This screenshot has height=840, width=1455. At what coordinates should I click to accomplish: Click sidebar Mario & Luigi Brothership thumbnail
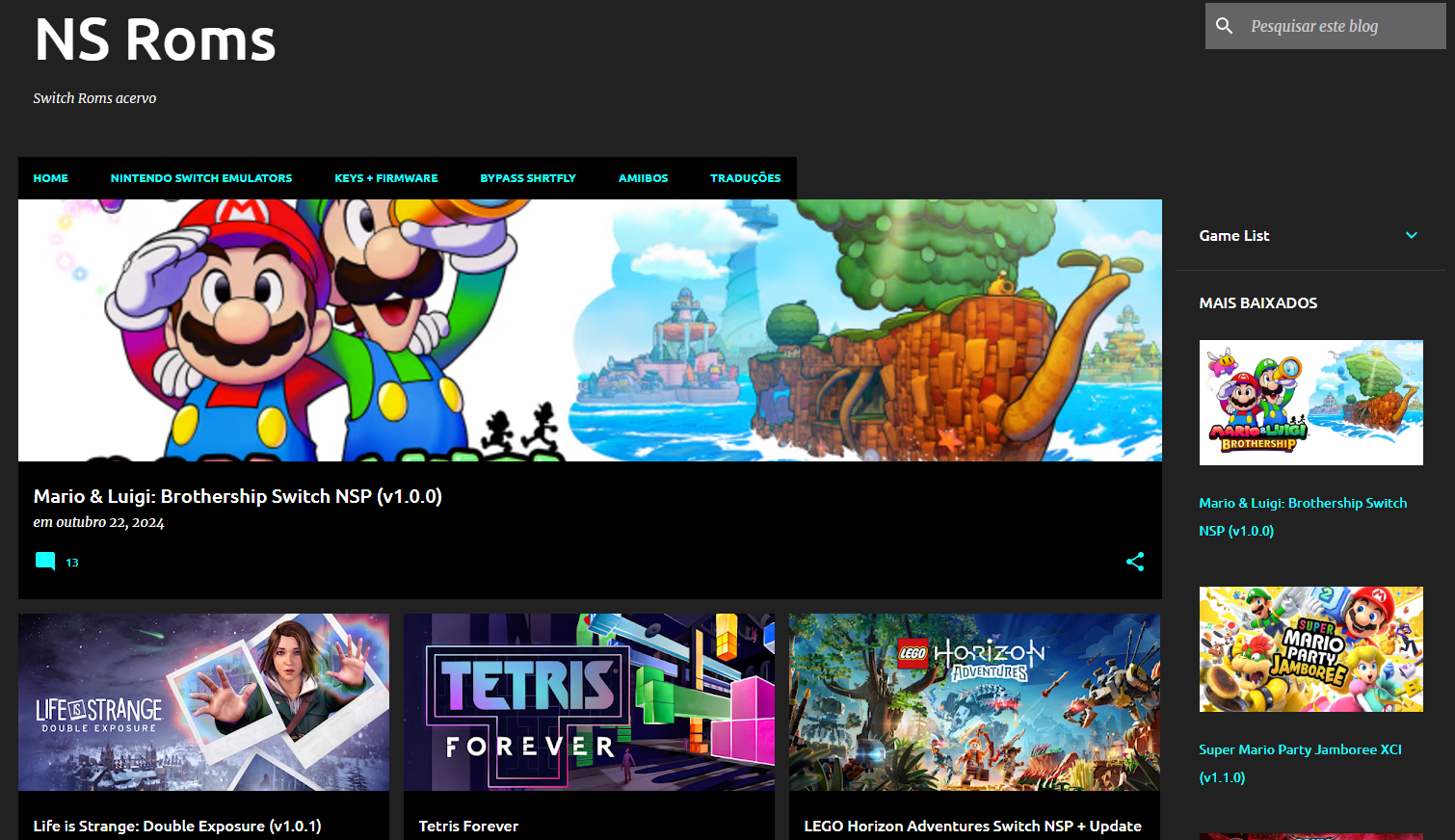[1310, 403]
